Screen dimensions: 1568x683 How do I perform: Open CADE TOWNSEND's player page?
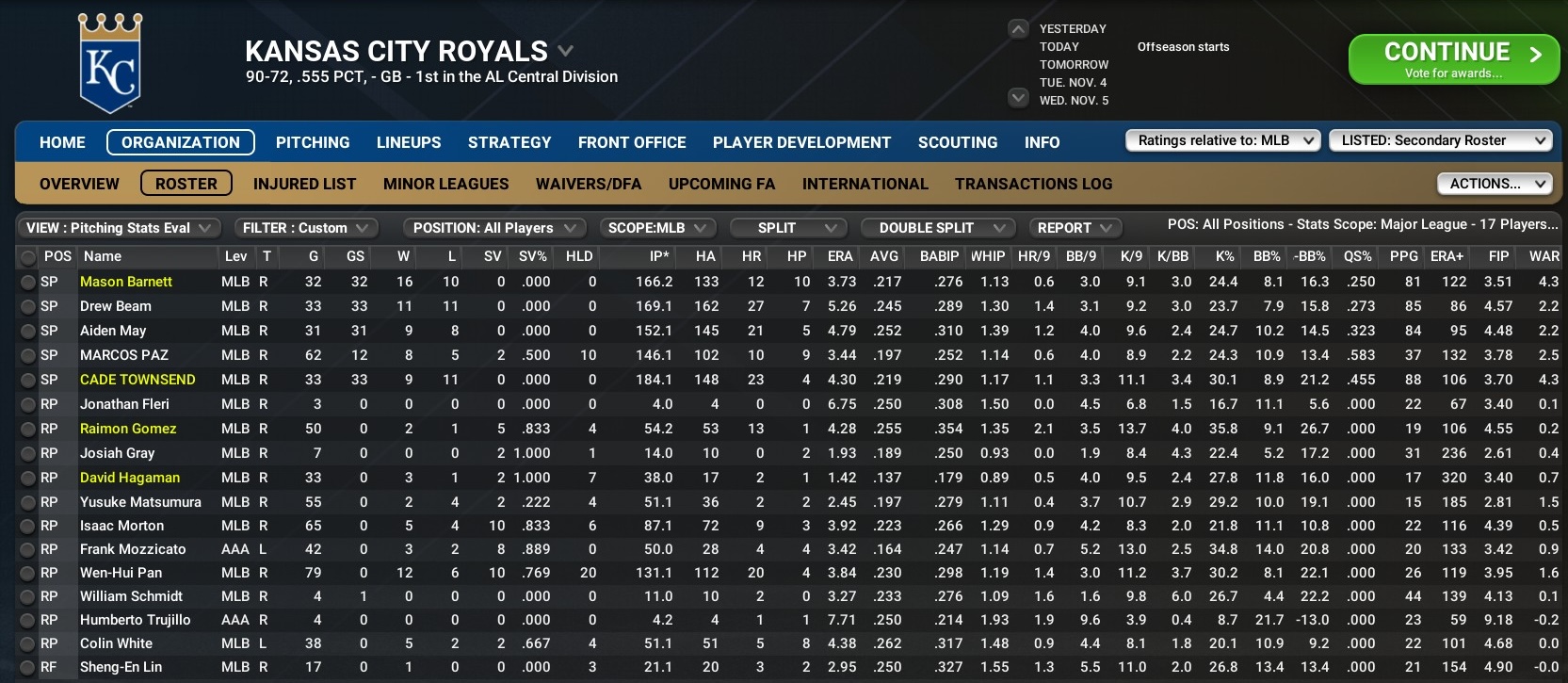(137, 380)
